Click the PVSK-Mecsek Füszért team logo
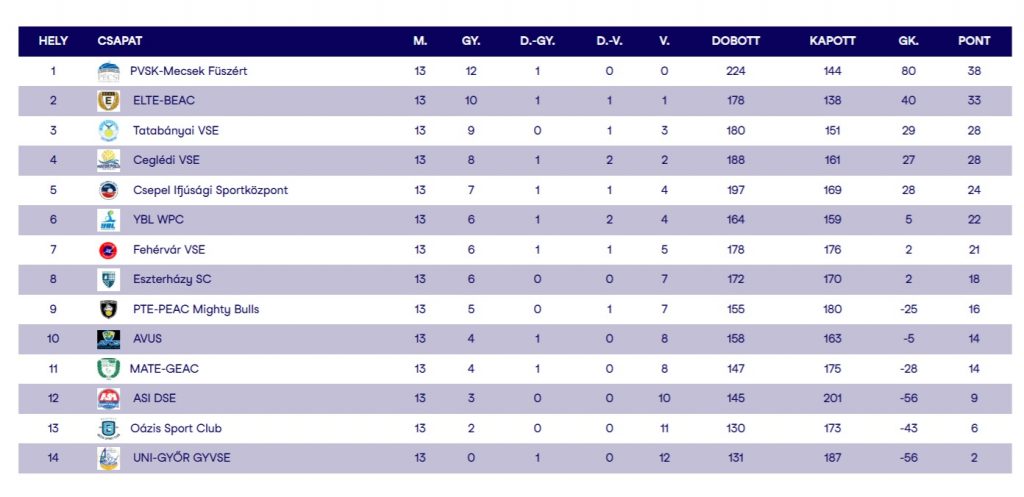Image resolution: width=1024 pixels, height=497 pixels. (x=108, y=72)
